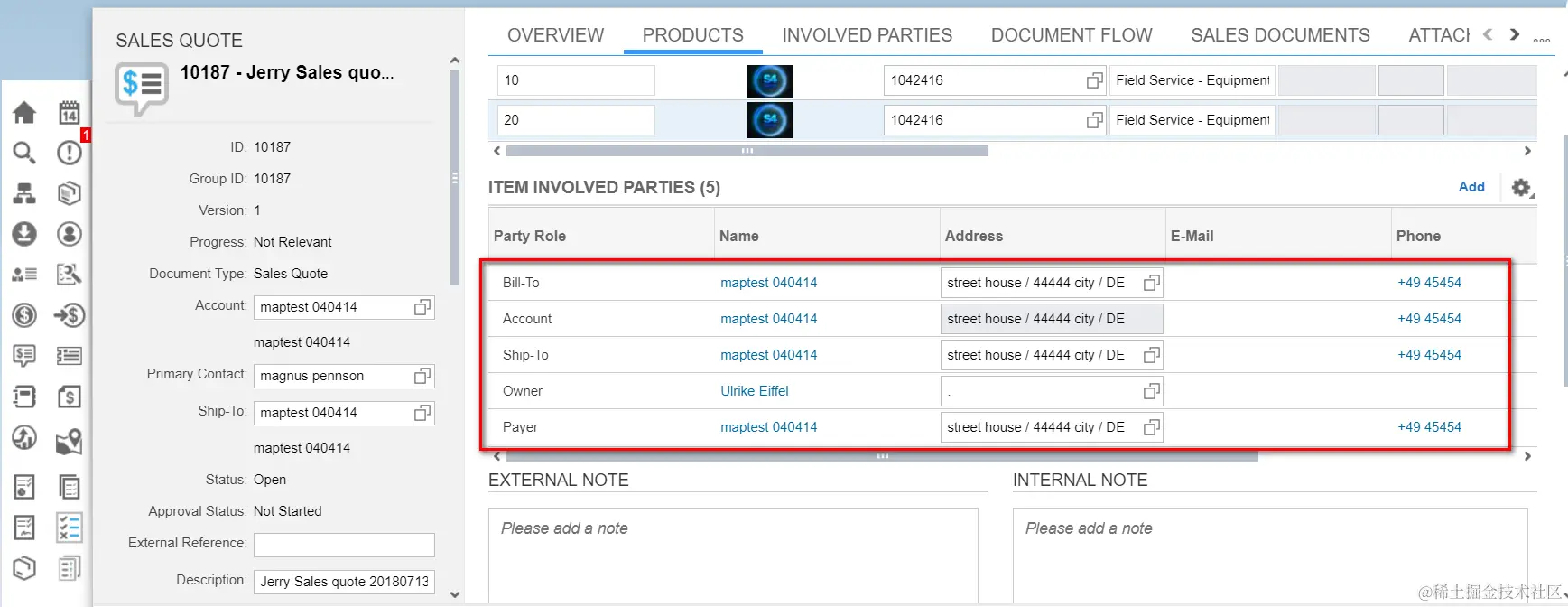Go to the Home icon in sidebar
This screenshot has width=1568, height=607.
tap(24, 112)
